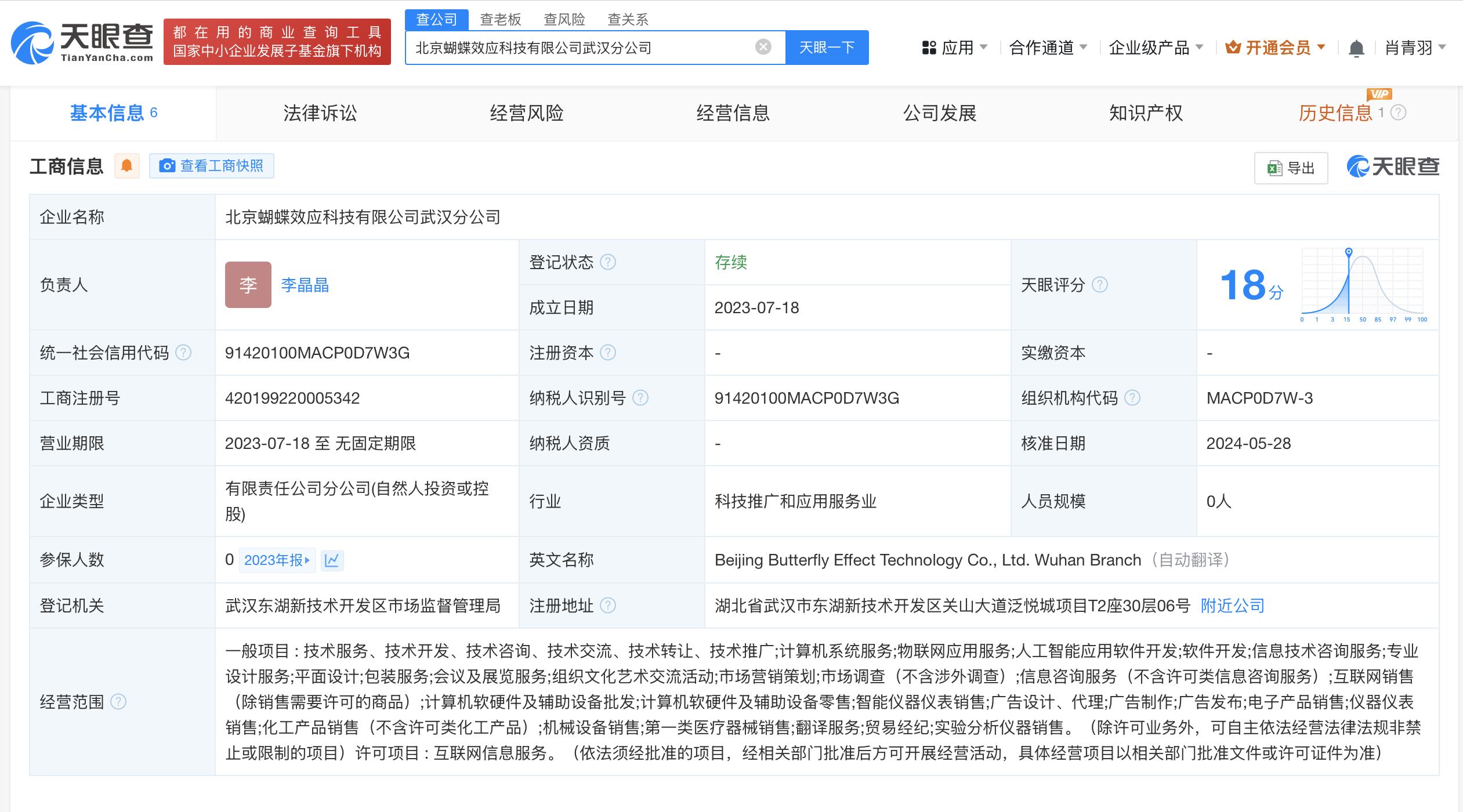Clear the search box with X icon
Viewport: 1463px width, 812px height.
763,47
